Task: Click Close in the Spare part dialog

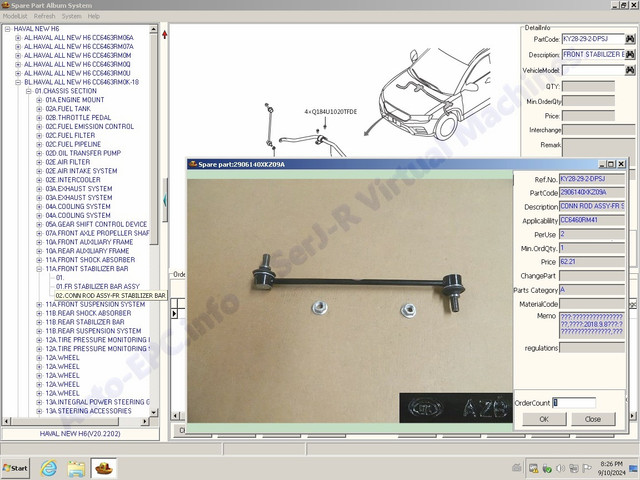Action: [x=593, y=419]
